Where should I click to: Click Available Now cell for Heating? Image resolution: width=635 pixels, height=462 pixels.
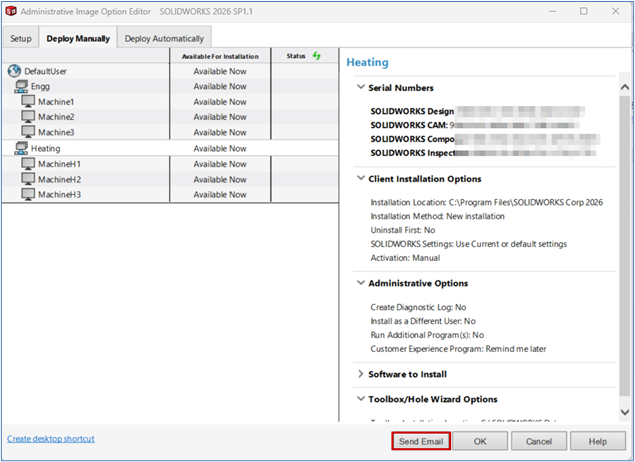click(x=220, y=149)
